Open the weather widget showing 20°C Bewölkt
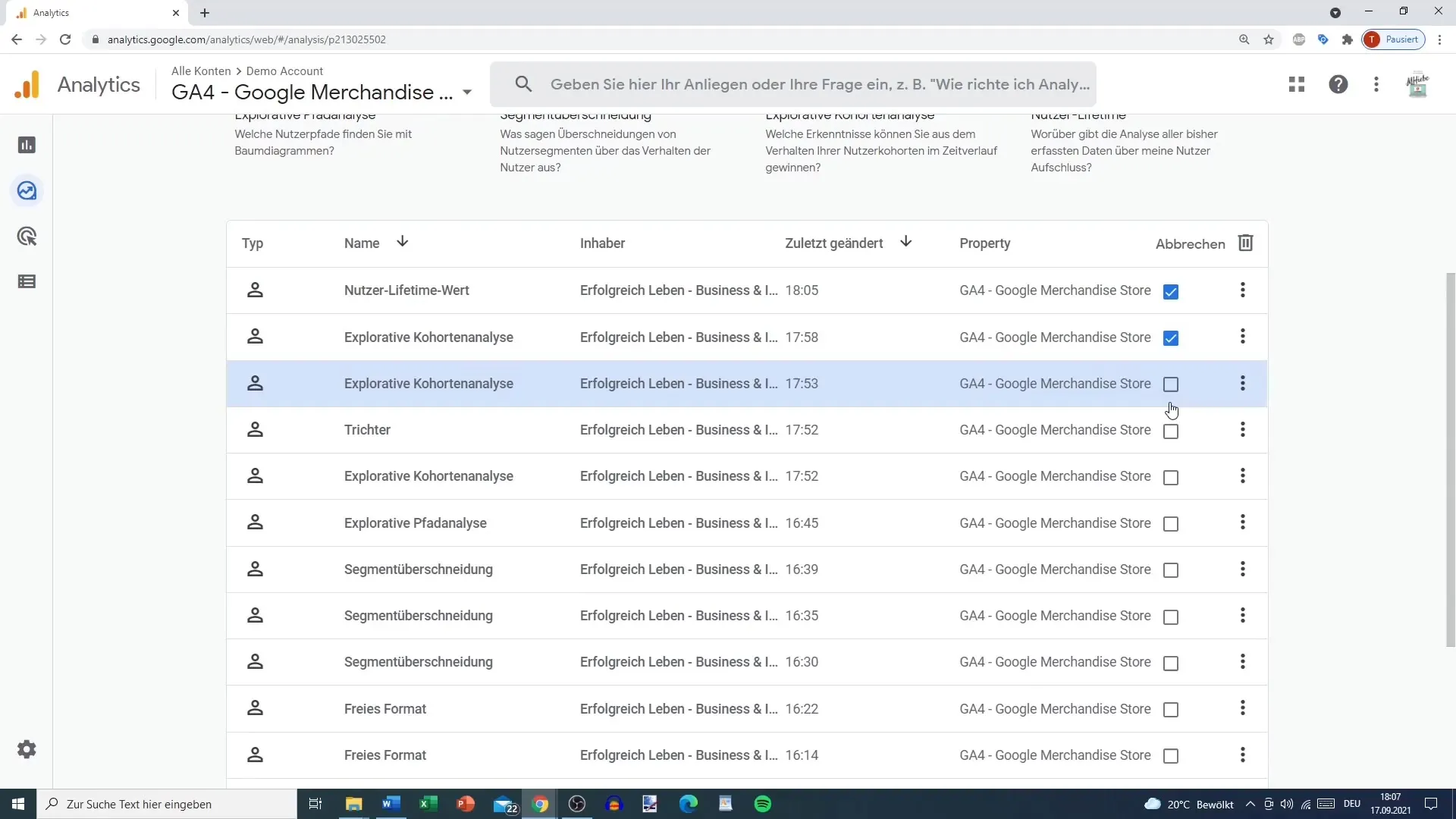Image resolution: width=1456 pixels, height=819 pixels. (x=1188, y=804)
